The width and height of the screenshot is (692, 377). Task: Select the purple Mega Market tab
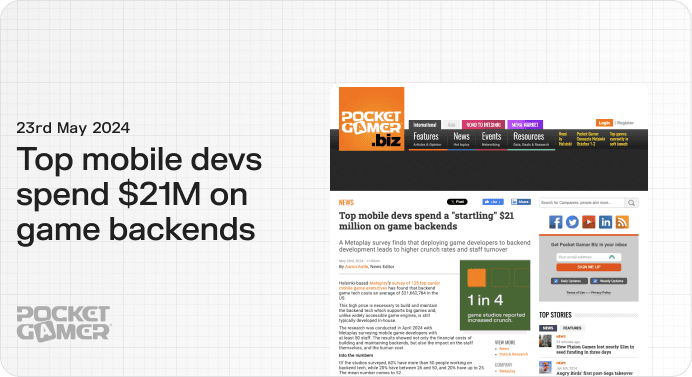click(525, 124)
